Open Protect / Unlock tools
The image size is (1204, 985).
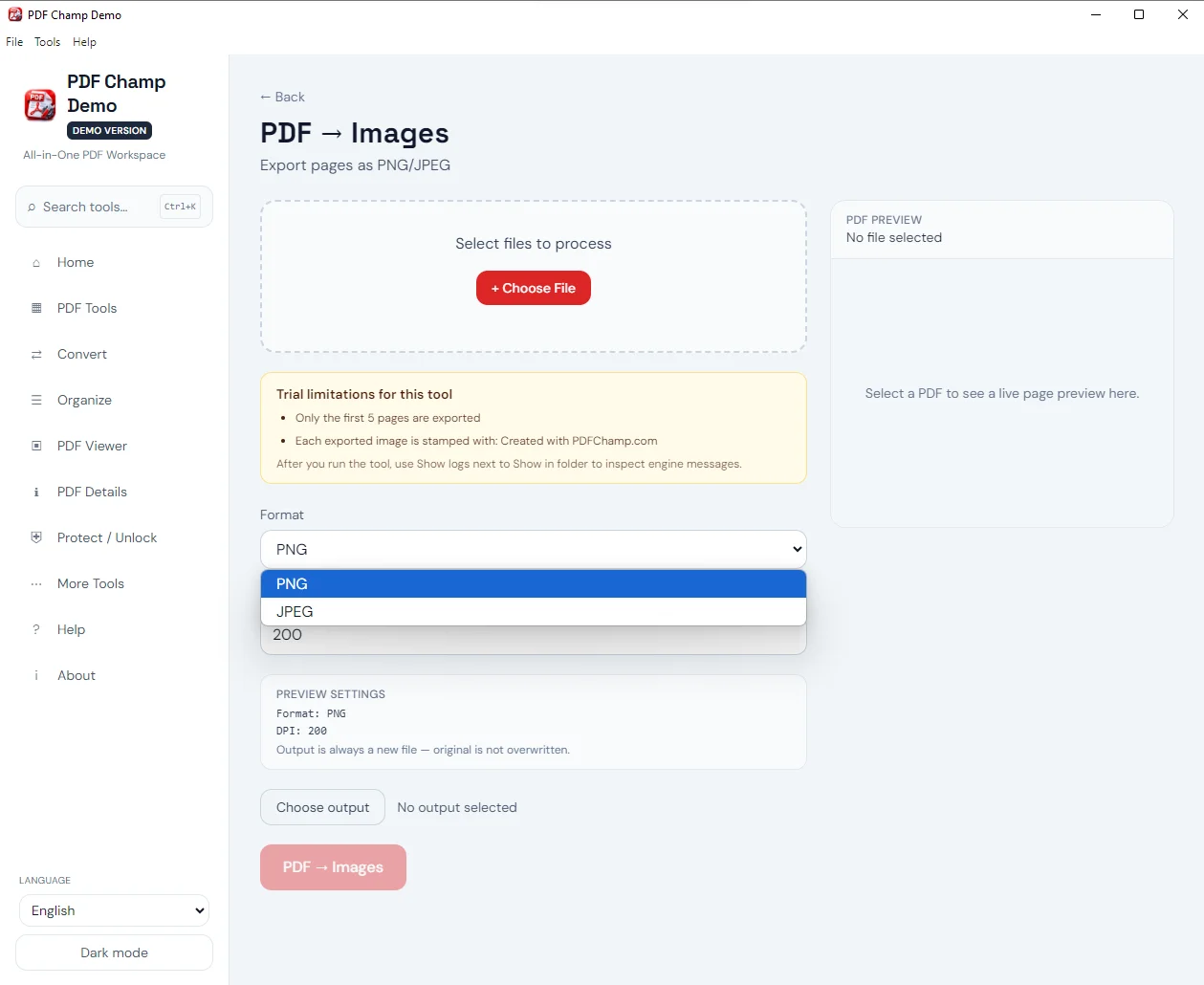[x=114, y=537]
